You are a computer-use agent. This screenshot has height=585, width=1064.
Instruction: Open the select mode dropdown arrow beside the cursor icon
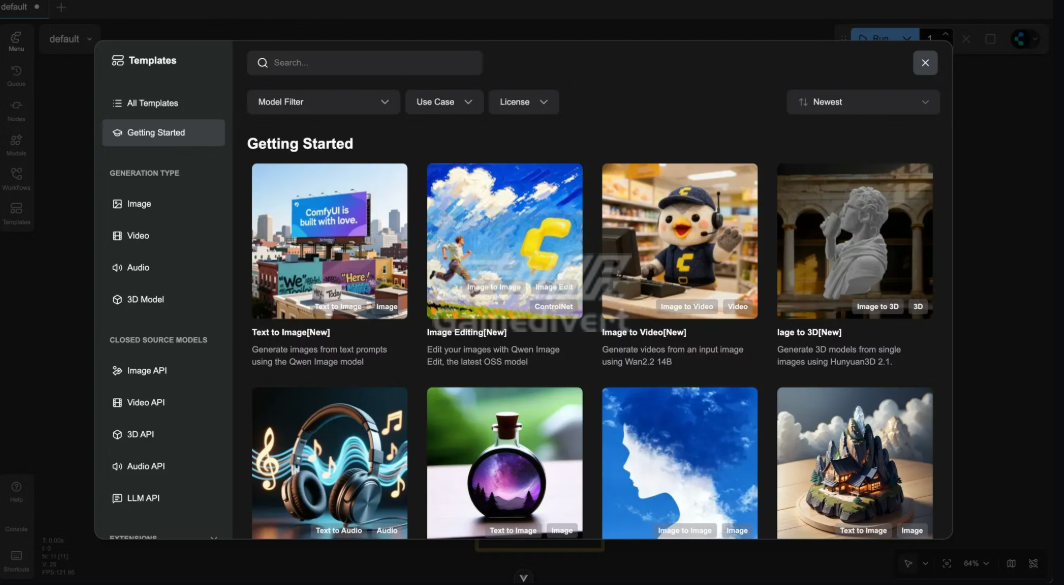tap(925, 563)
